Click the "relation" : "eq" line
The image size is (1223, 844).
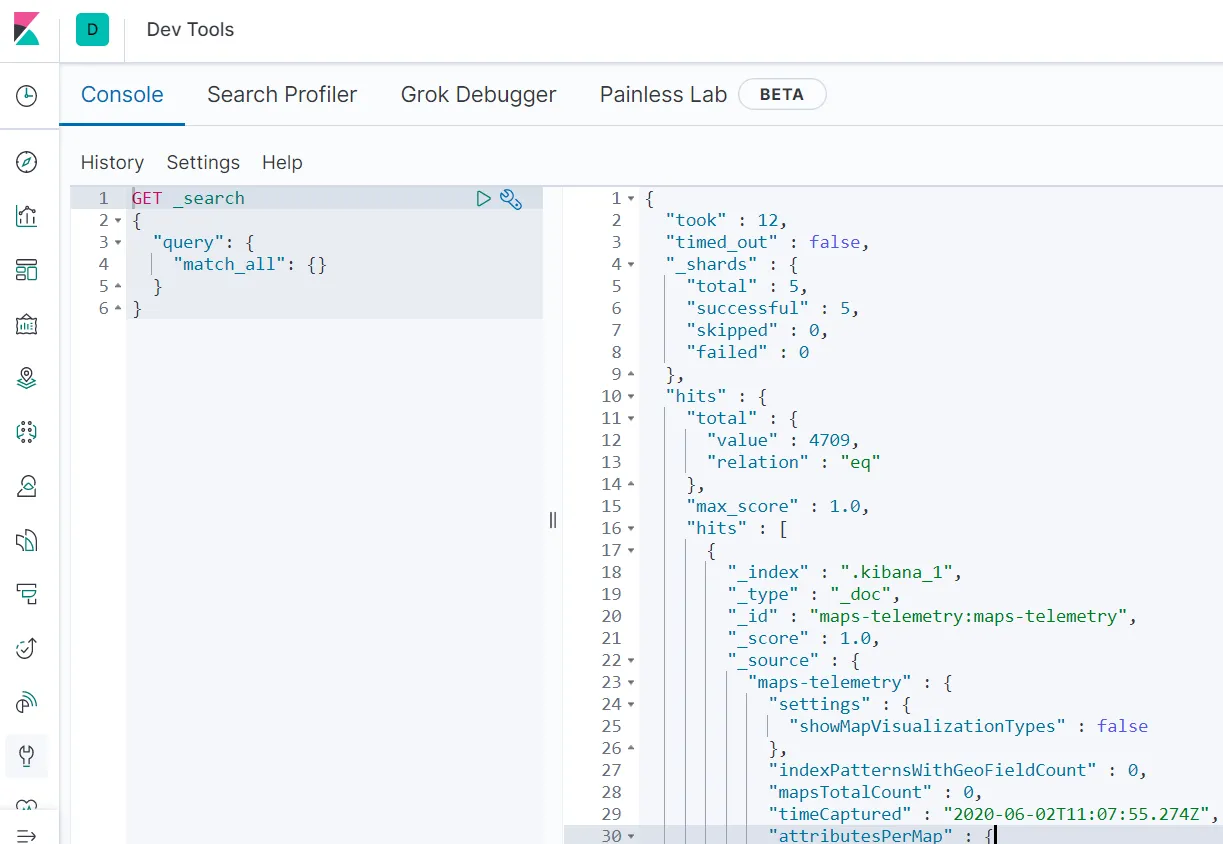tap(793, 462)
